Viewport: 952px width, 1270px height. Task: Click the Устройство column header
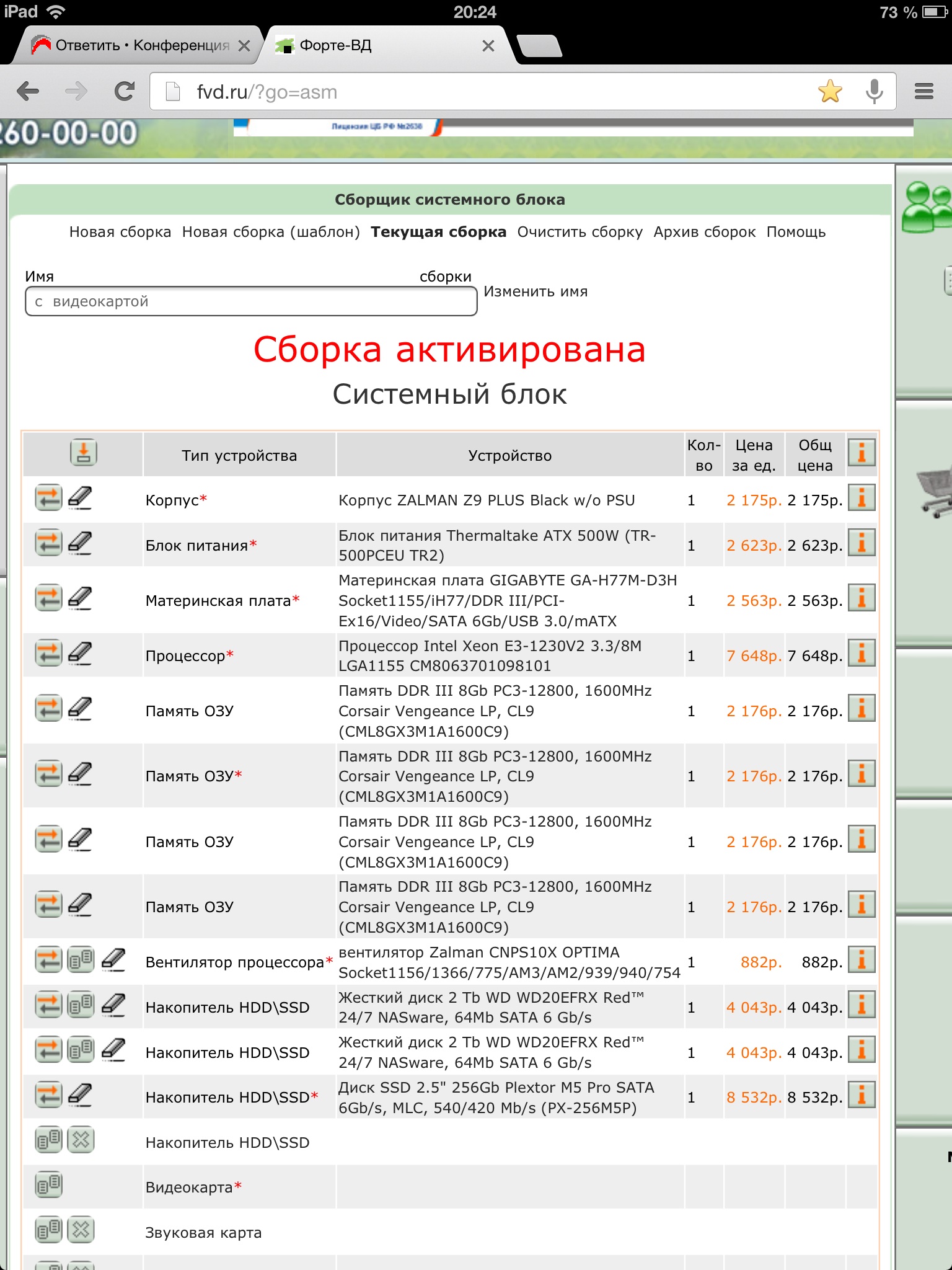coord(510,456)
